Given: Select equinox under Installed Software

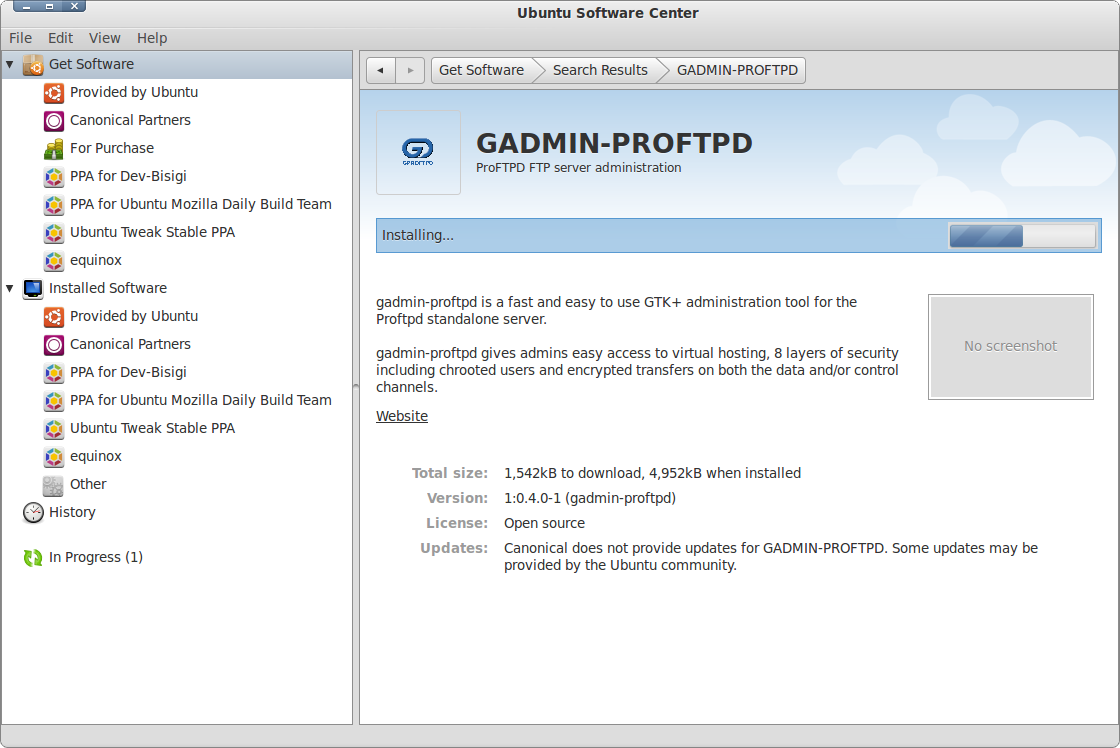Looking at the screenshot, I should click(96, 456).
